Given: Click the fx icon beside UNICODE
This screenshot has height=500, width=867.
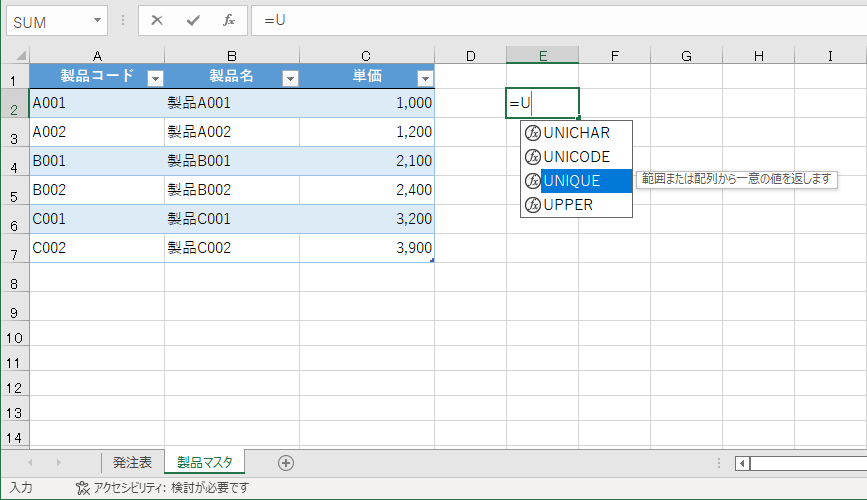Looking at the screenshot, I should point(532,157).
